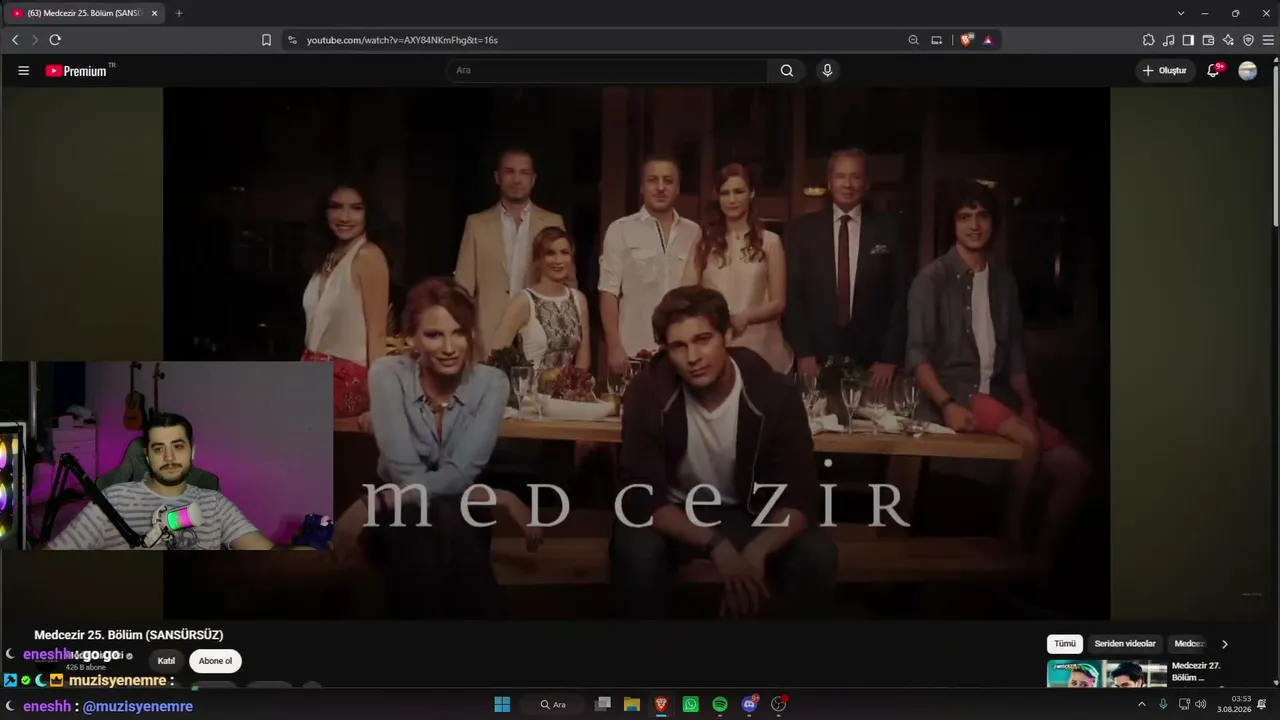Open File Explorer from the taskbar

632,704
